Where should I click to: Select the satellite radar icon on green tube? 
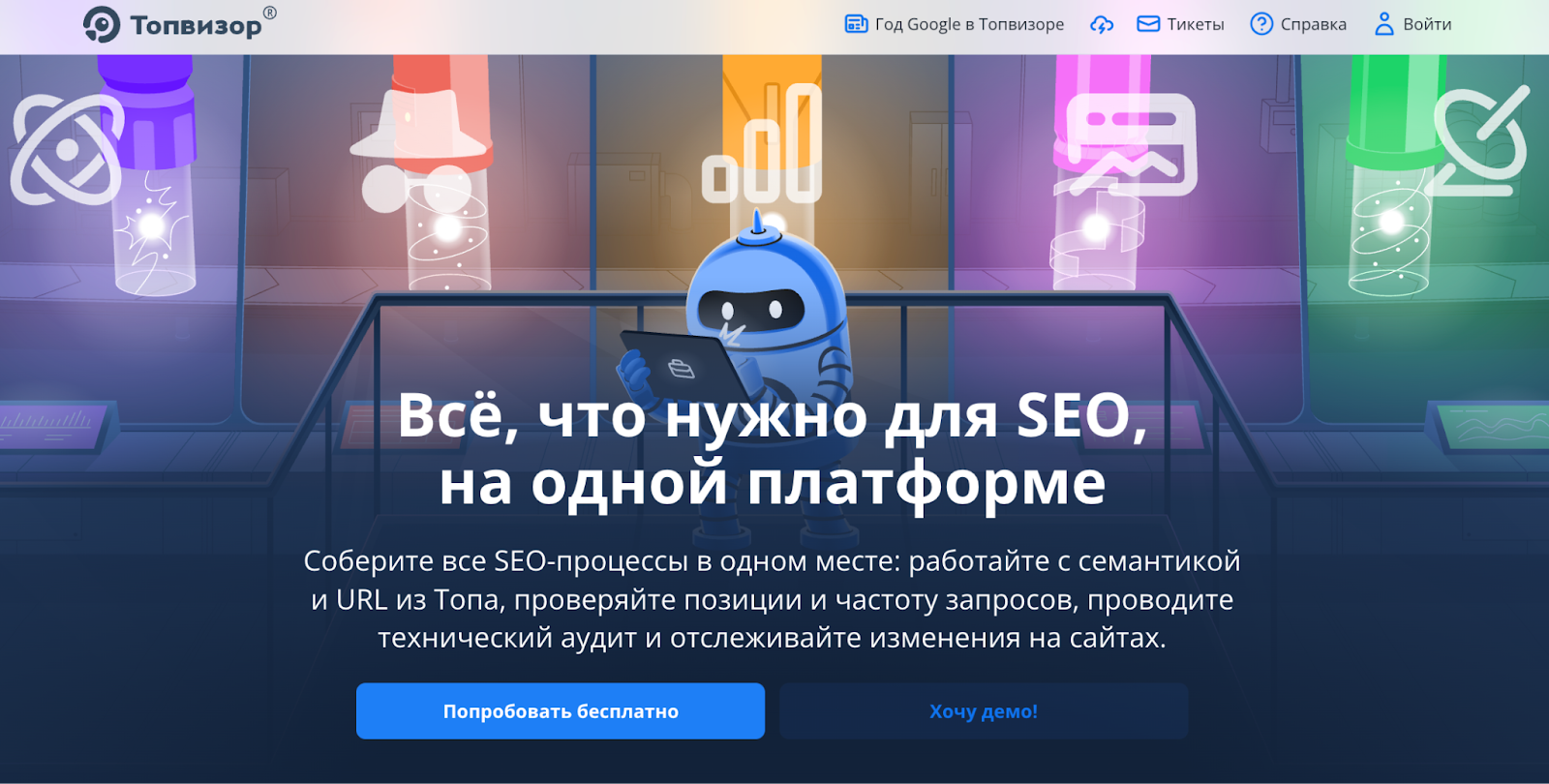point(1478,141)
